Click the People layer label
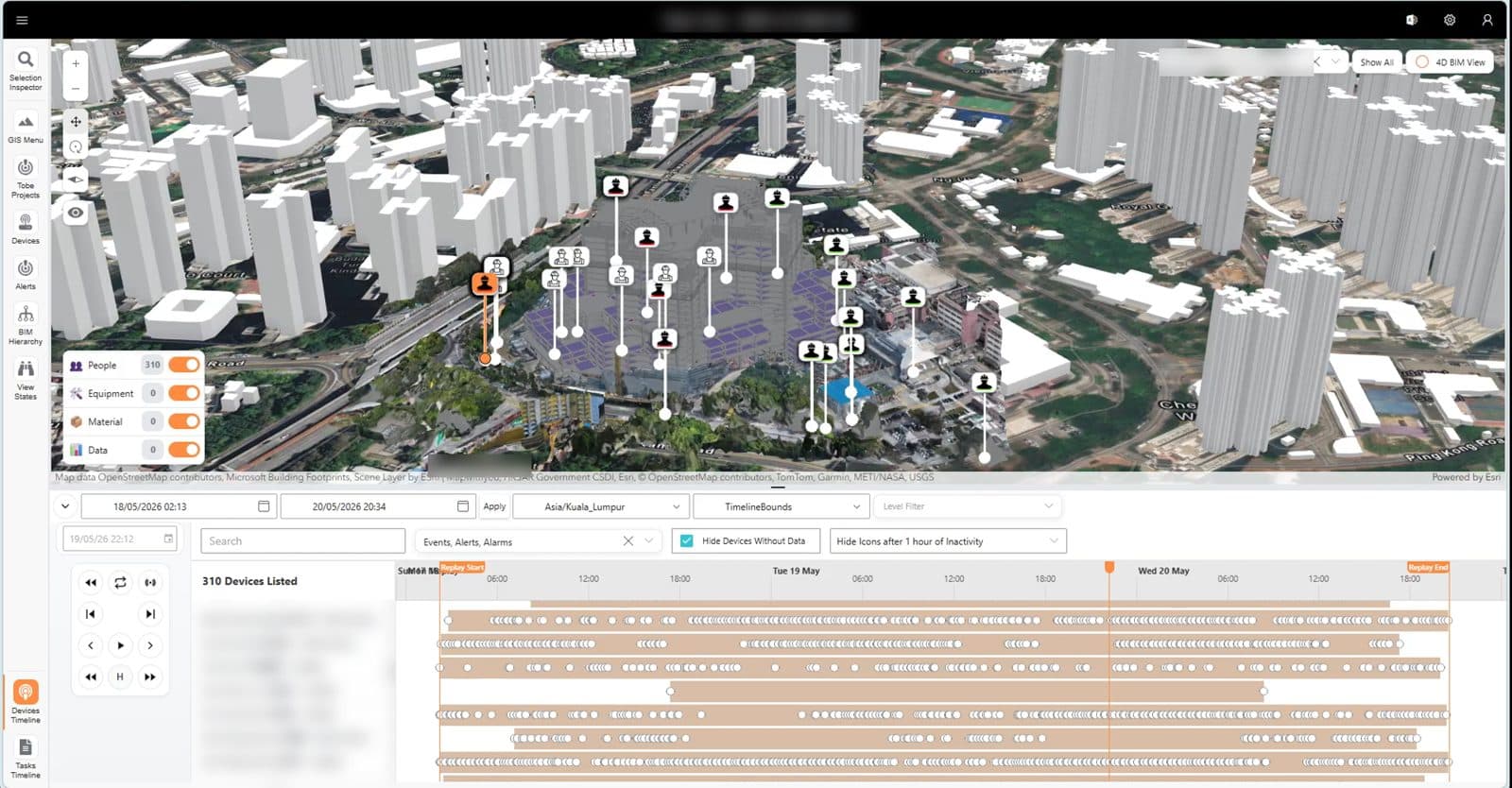Viewport: 1512px width, 788px height. [102, 366]
